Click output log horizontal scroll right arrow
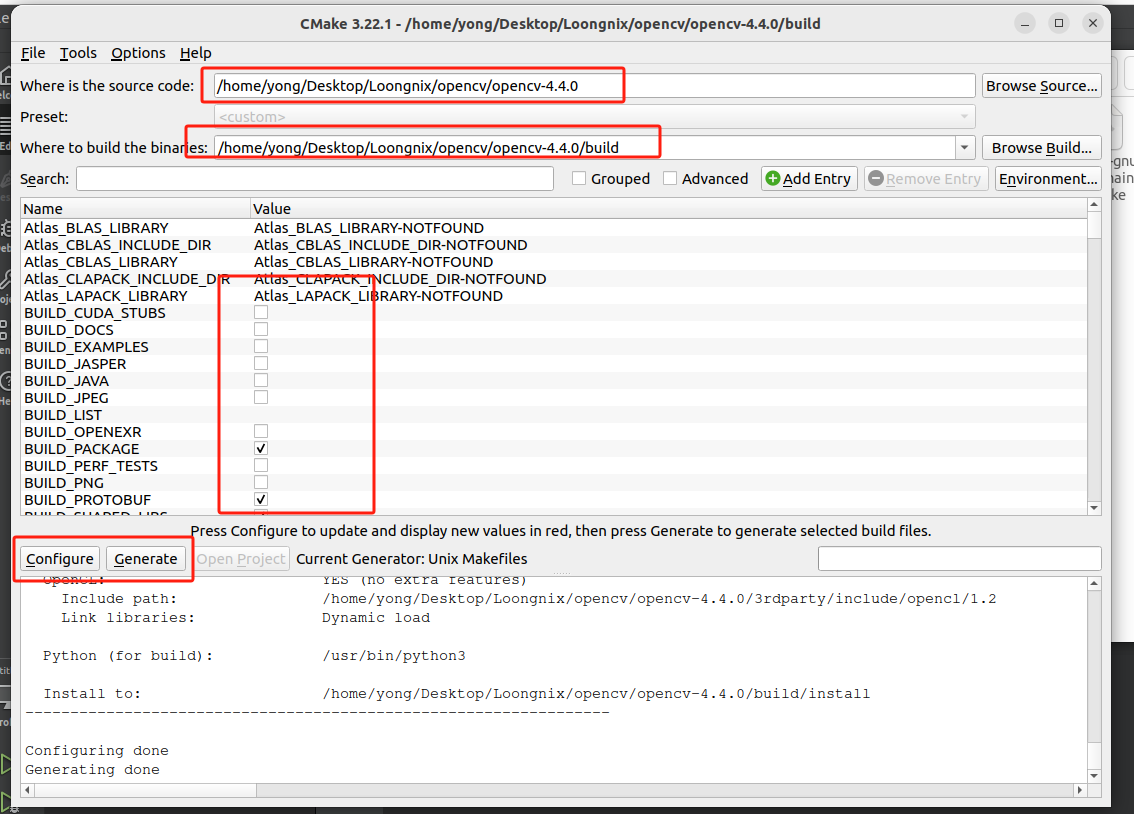This screenshot has height=814, width=1134. 1080,790
